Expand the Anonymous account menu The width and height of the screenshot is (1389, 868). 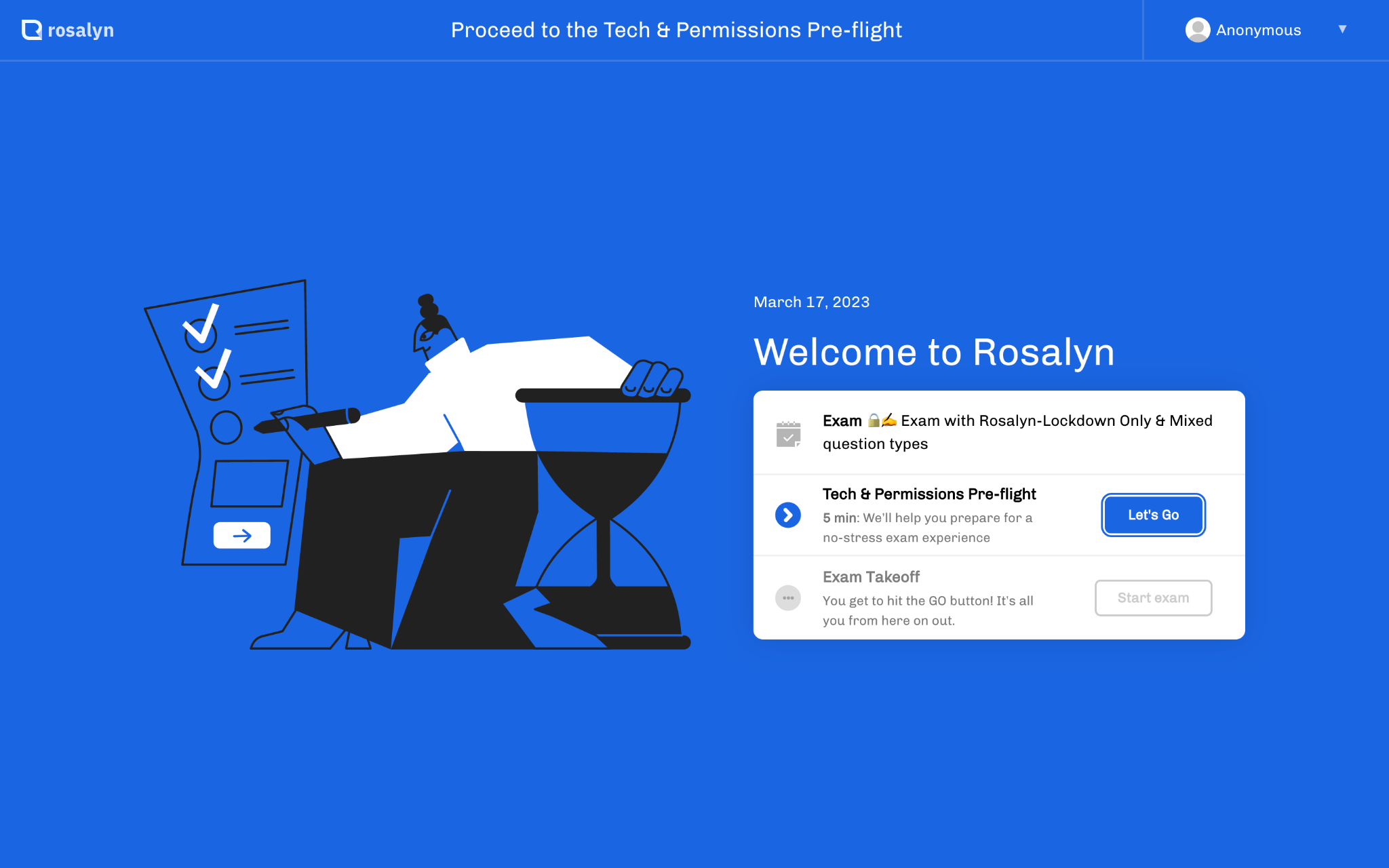tap(1258, 30)
